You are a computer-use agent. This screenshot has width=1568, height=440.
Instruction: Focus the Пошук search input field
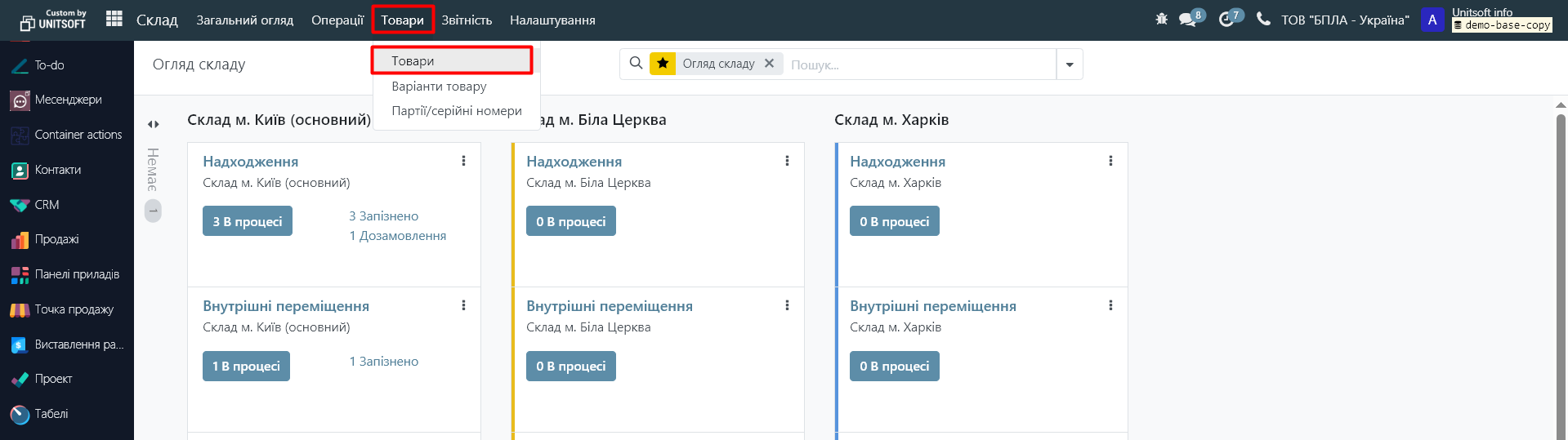click(x=920, y=64)
